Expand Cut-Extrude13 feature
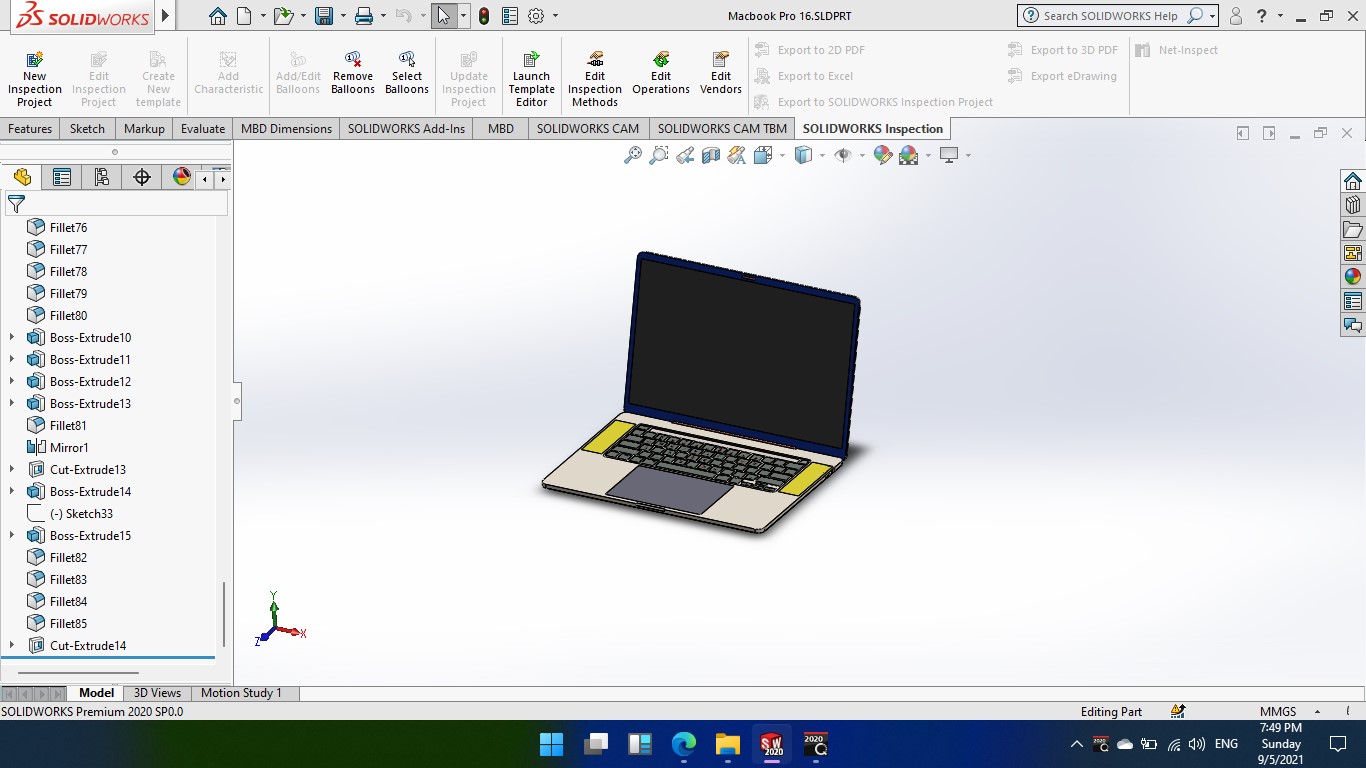 [12, 469]
